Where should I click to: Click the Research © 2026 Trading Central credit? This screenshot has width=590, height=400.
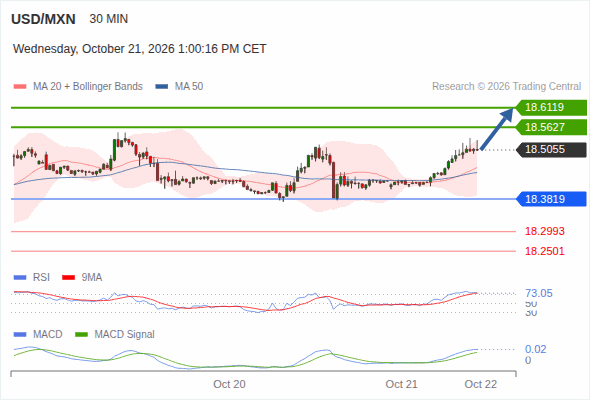(x=506, y=87)
